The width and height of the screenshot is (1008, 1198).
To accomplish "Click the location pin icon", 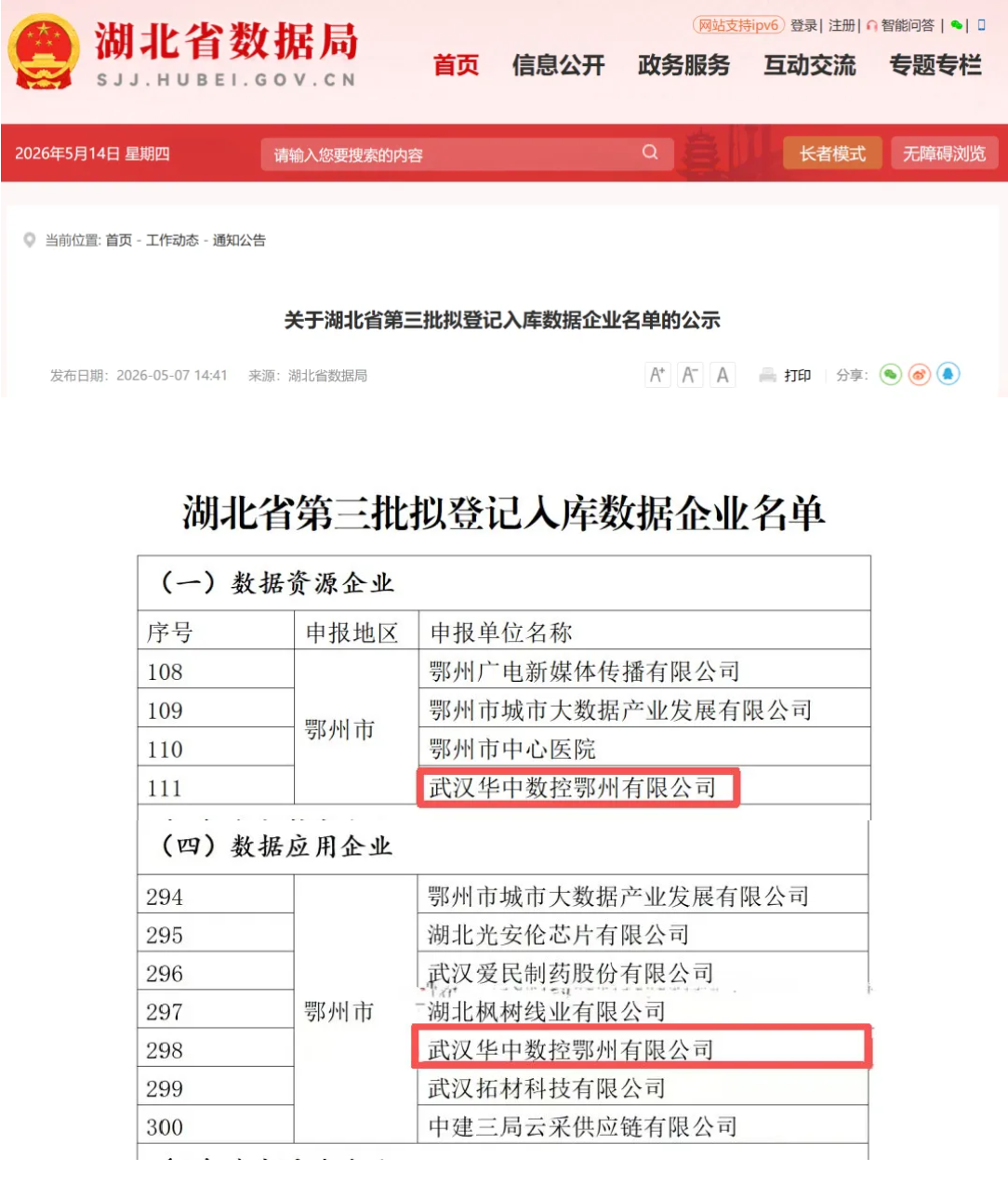I will (x=30, y=240).
